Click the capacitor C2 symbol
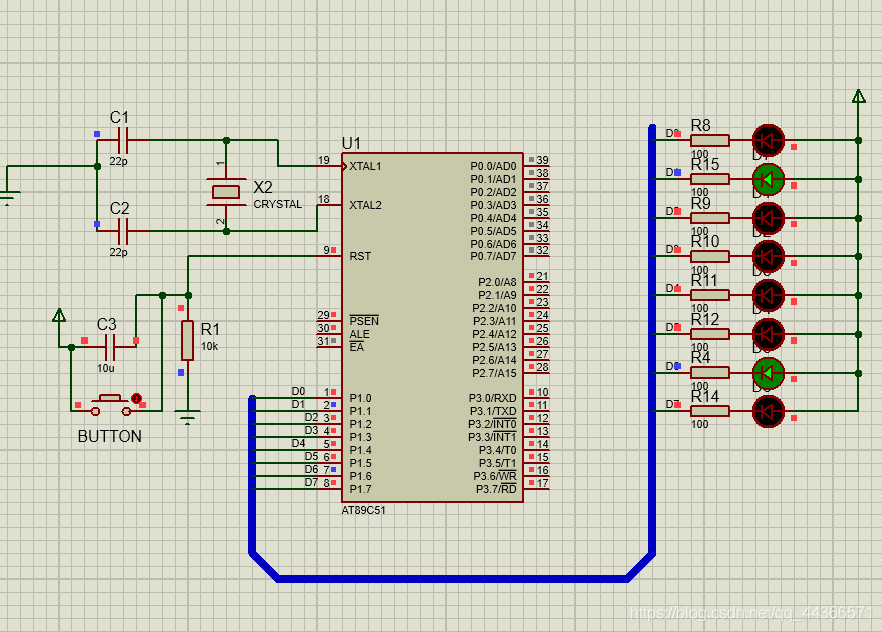The height and width of the screenshot is (632, 882). 124,231
